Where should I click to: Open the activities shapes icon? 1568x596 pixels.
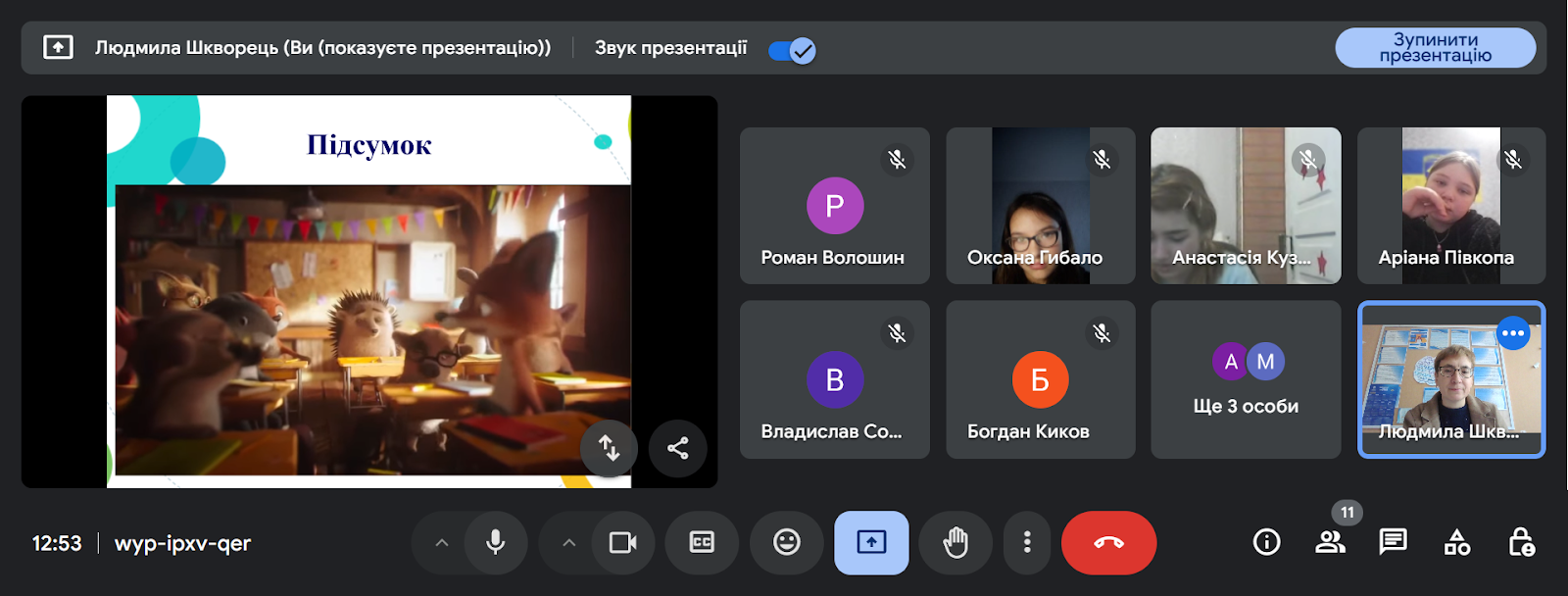(1457, 542)
